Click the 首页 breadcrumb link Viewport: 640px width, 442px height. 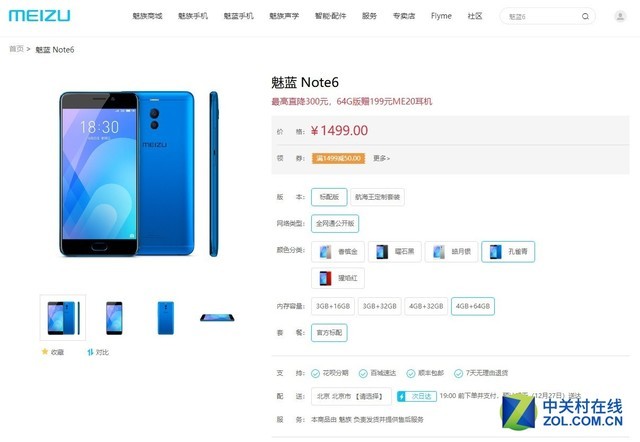click(x=16, y=49)
